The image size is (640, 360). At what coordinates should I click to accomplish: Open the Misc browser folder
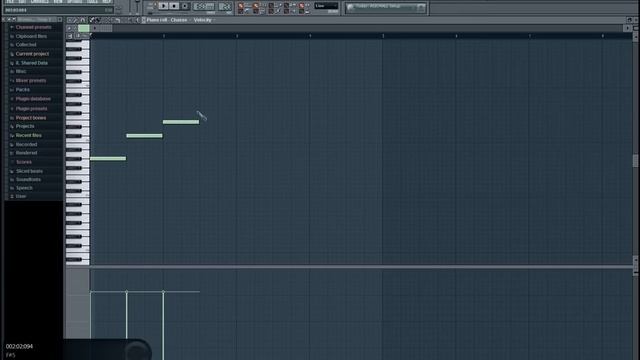21,71
